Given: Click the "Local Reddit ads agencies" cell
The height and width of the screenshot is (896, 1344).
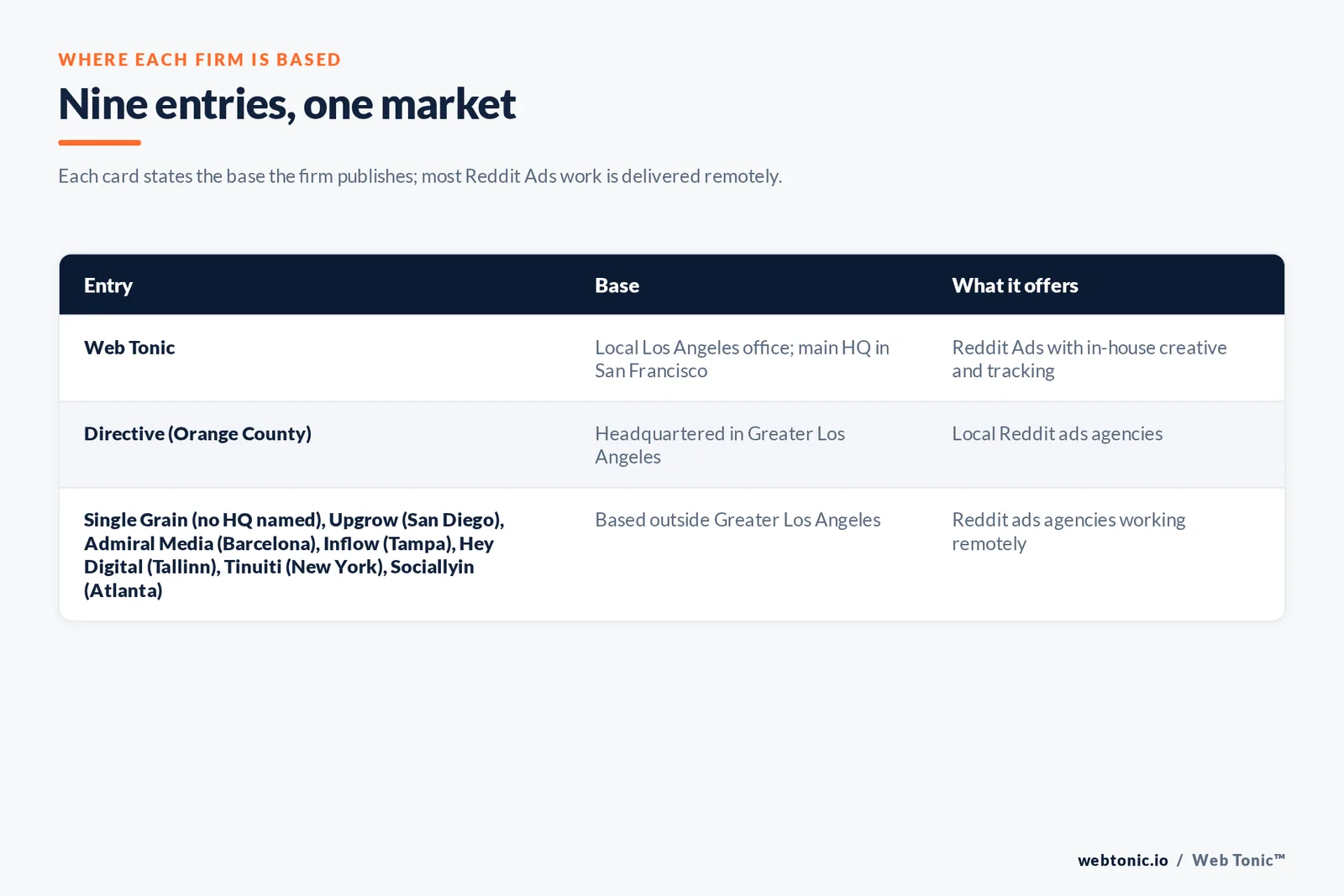Looking at the screenshot, I should (1057, 434).
